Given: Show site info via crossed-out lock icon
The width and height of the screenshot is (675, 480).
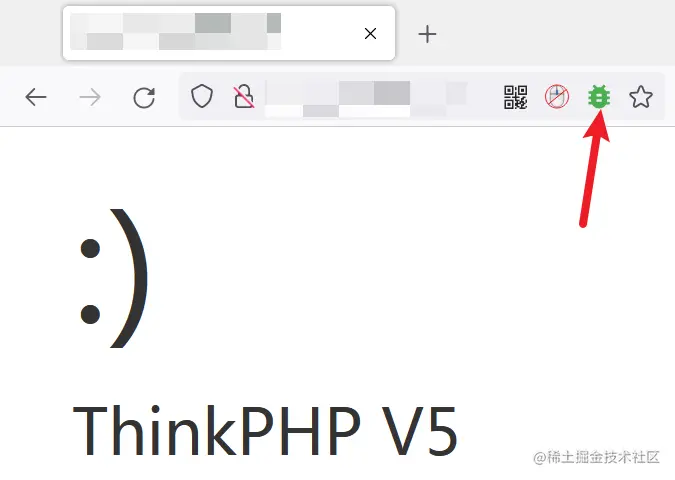Looking at the screenshot, I should [x=244, y=96].
